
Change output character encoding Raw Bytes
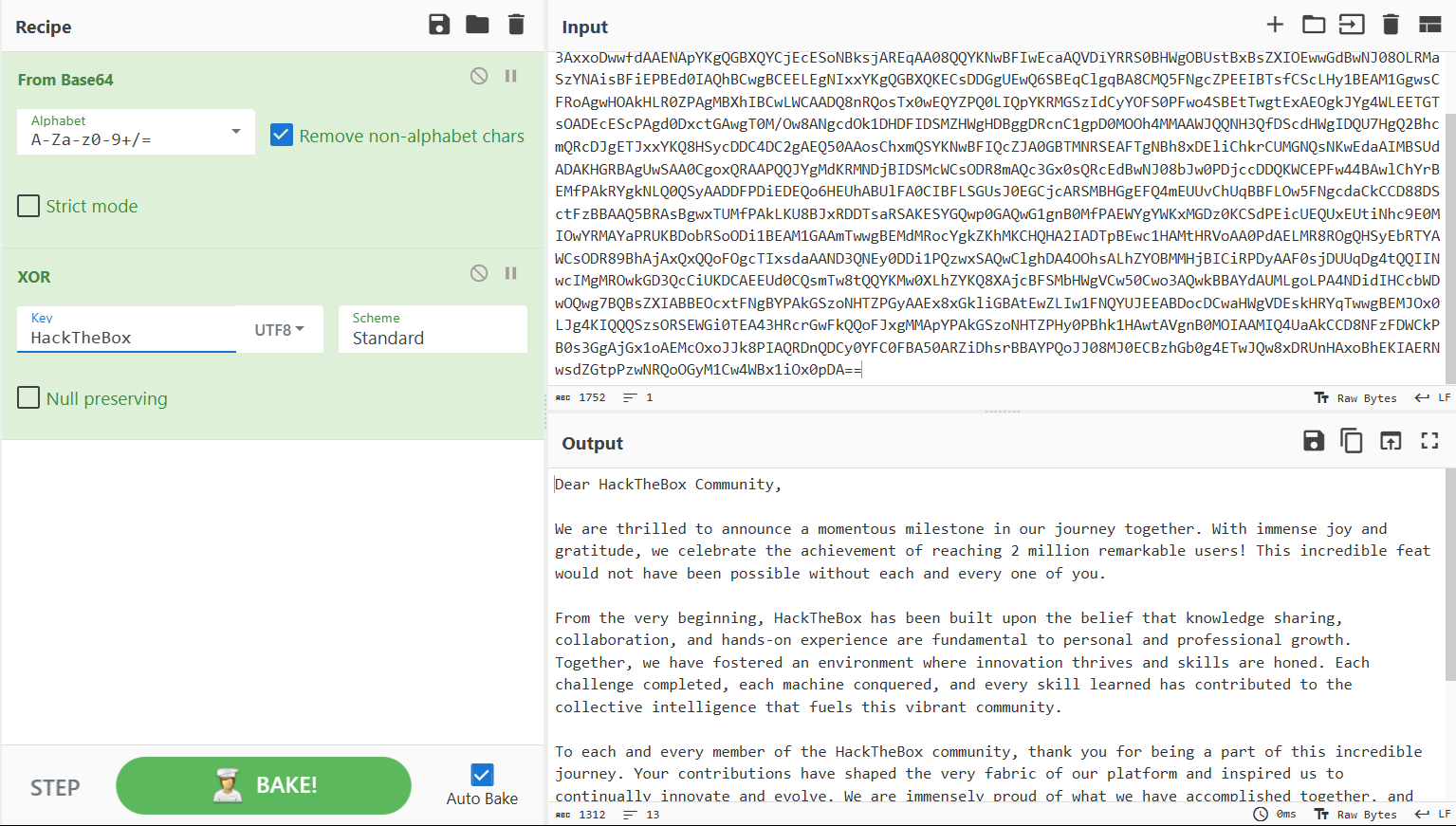tap(1355, 815)
